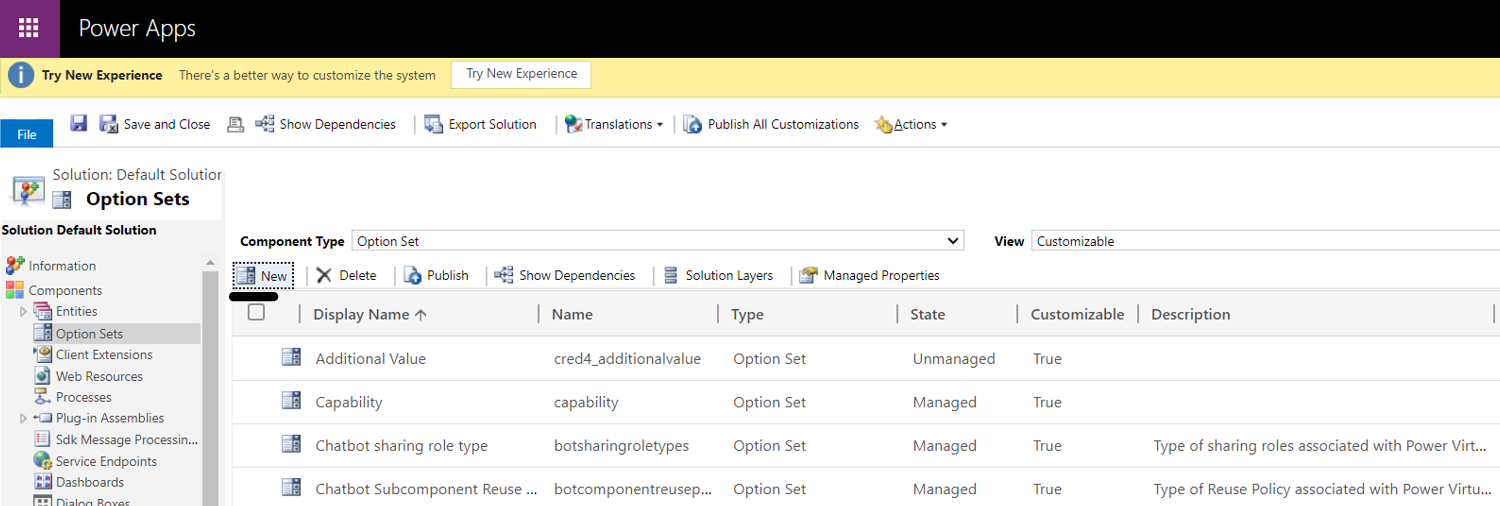The width and height of the screenshot is (1500, 506).
Task: Click Publish All Customizations in toolbar
Action: (x=782, y=124)
